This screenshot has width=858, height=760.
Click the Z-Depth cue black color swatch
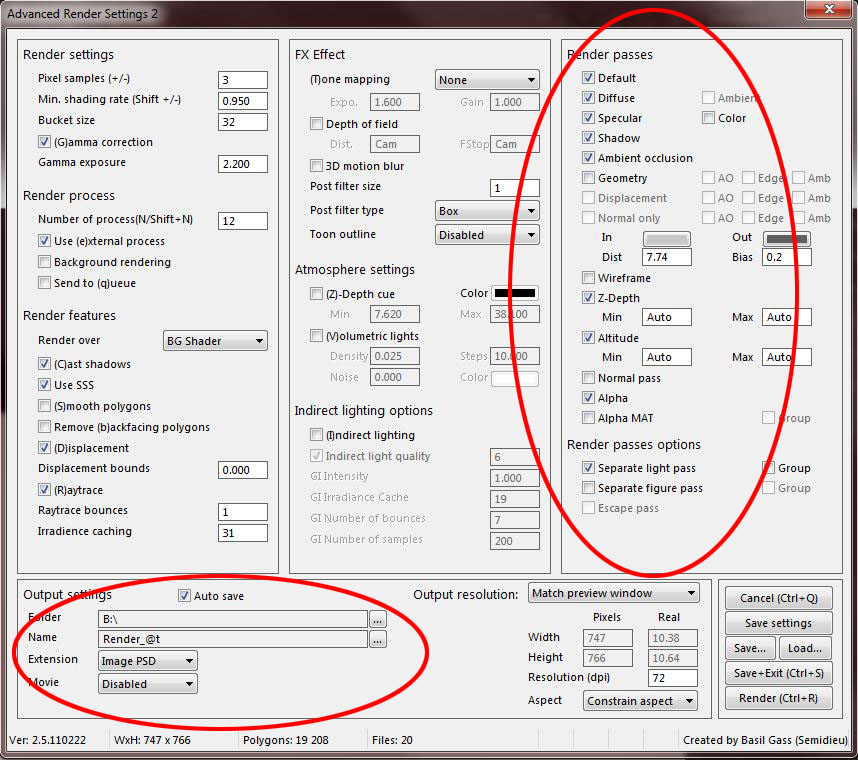[x=515, y=294]
